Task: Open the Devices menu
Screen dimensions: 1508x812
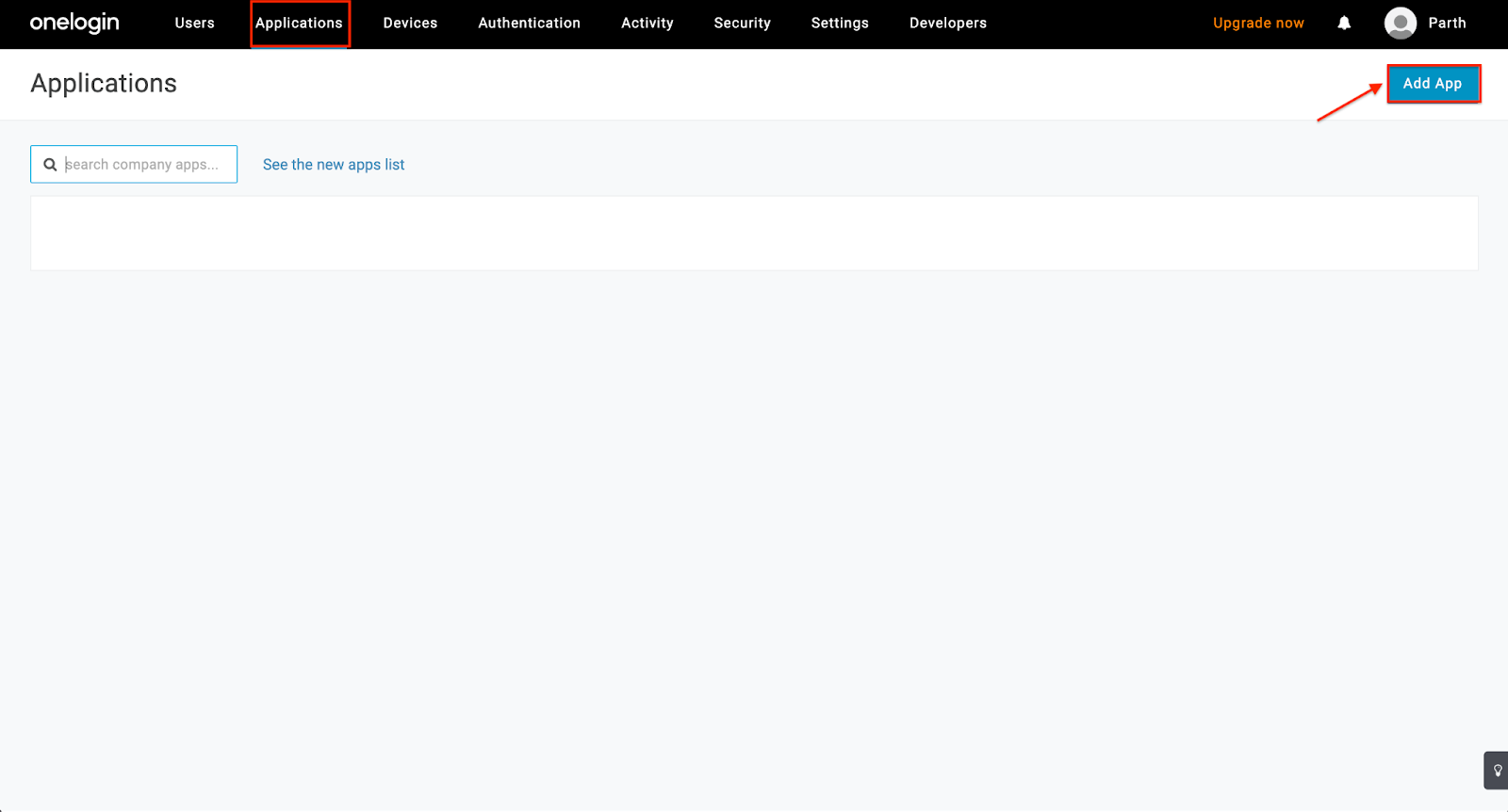Action: (x=410, y=23)
